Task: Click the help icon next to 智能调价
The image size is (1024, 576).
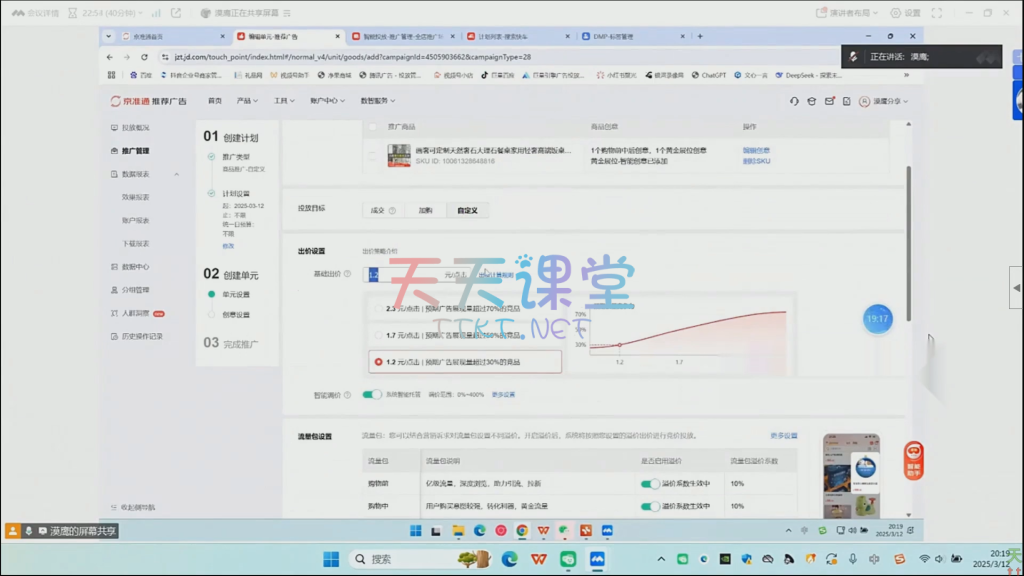Action: [x=347, y=395]
